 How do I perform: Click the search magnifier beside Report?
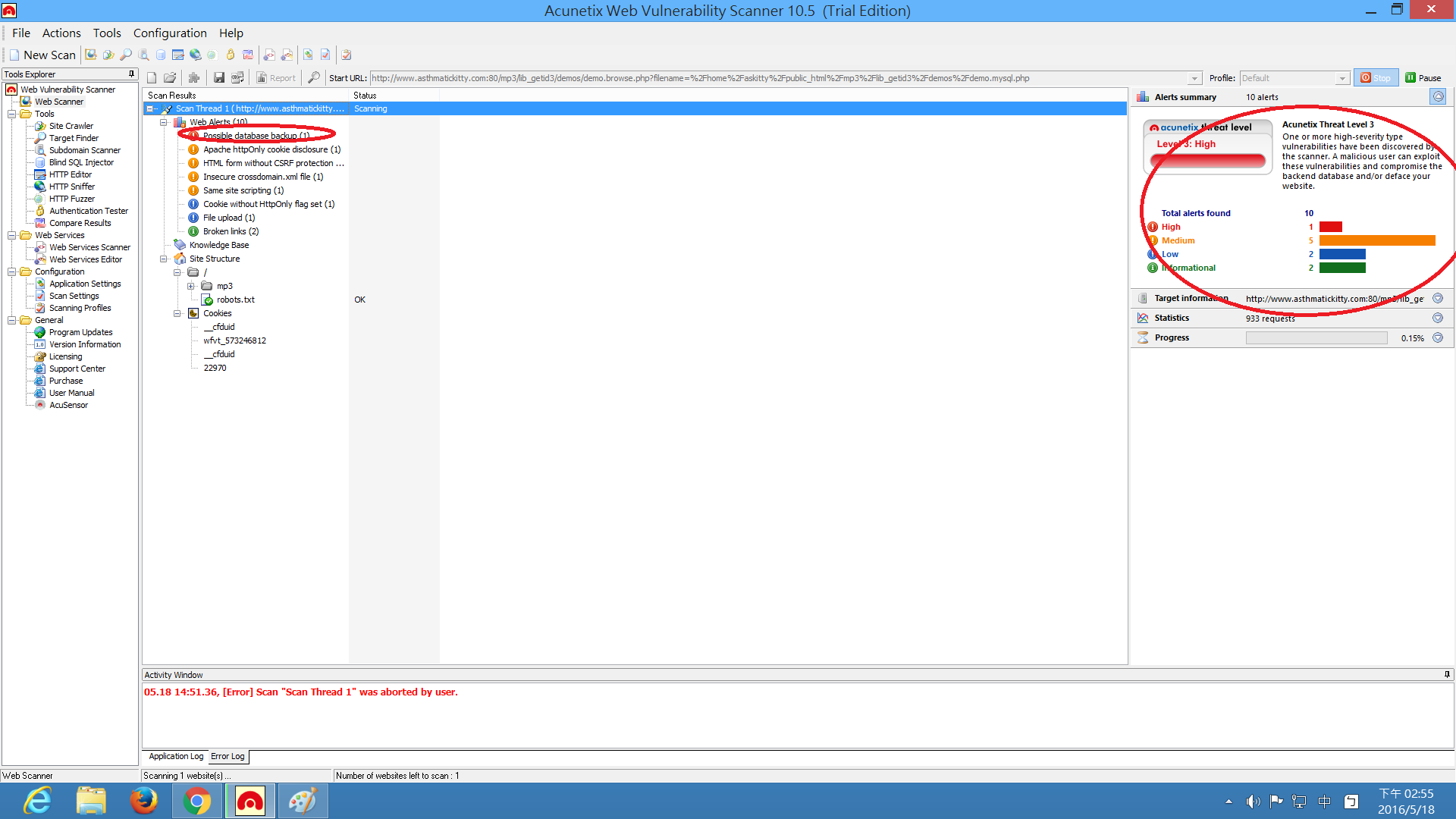pos(314,77)
